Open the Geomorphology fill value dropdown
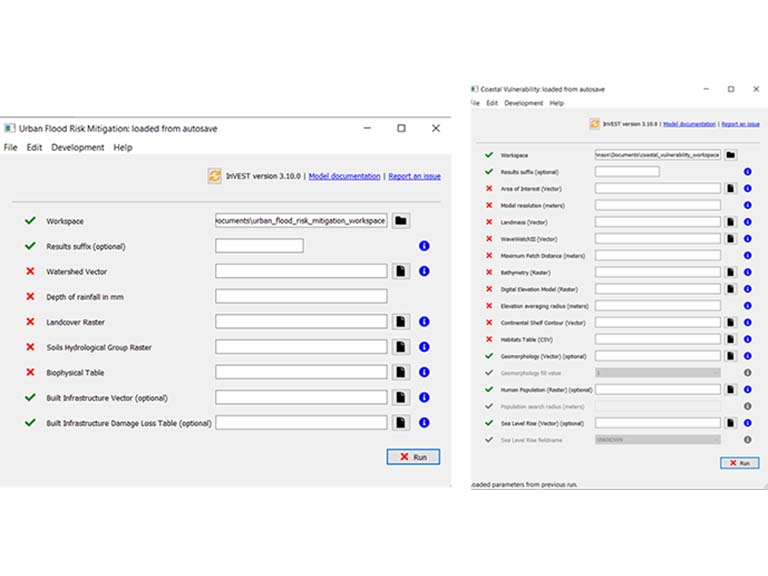The image size is (768, 576). coord(658,373)
